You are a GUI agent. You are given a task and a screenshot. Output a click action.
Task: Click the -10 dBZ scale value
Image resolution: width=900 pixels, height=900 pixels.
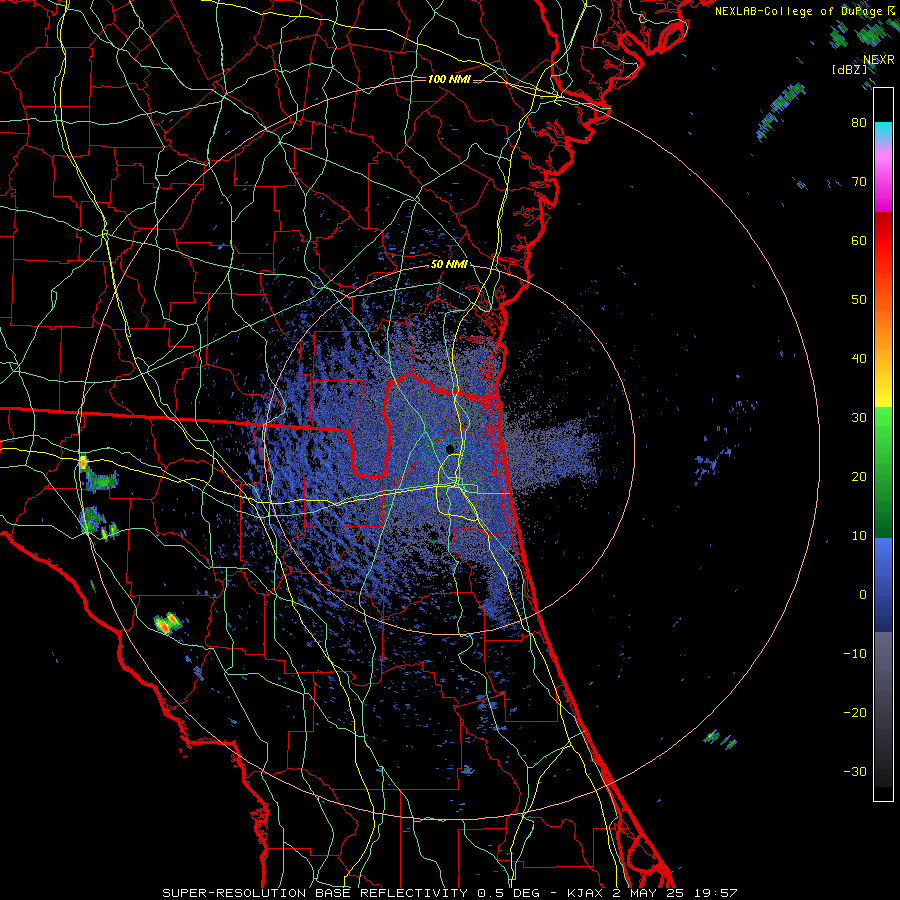coord(855,654)
